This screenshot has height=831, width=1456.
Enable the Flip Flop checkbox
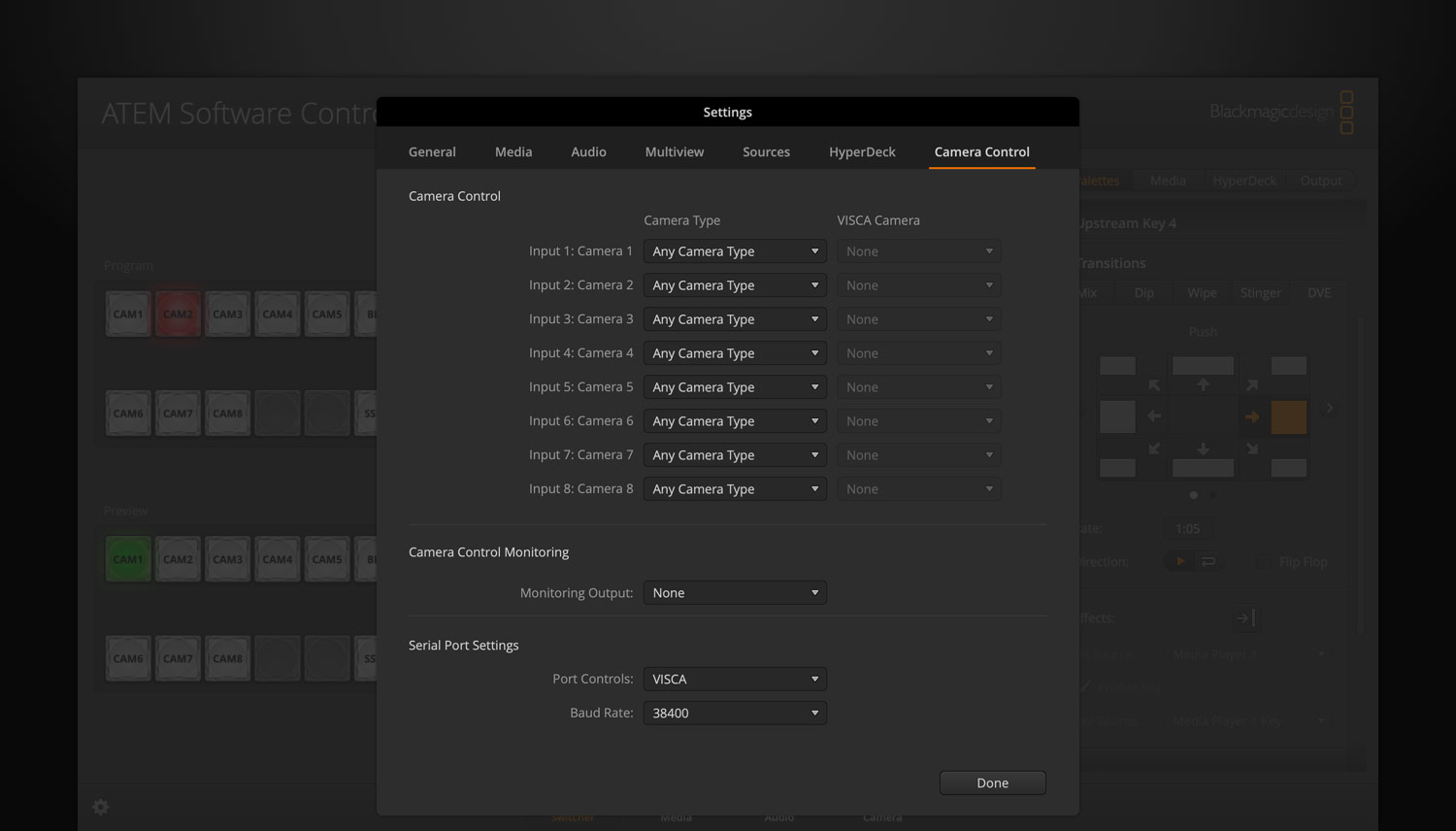point(1263,561)
